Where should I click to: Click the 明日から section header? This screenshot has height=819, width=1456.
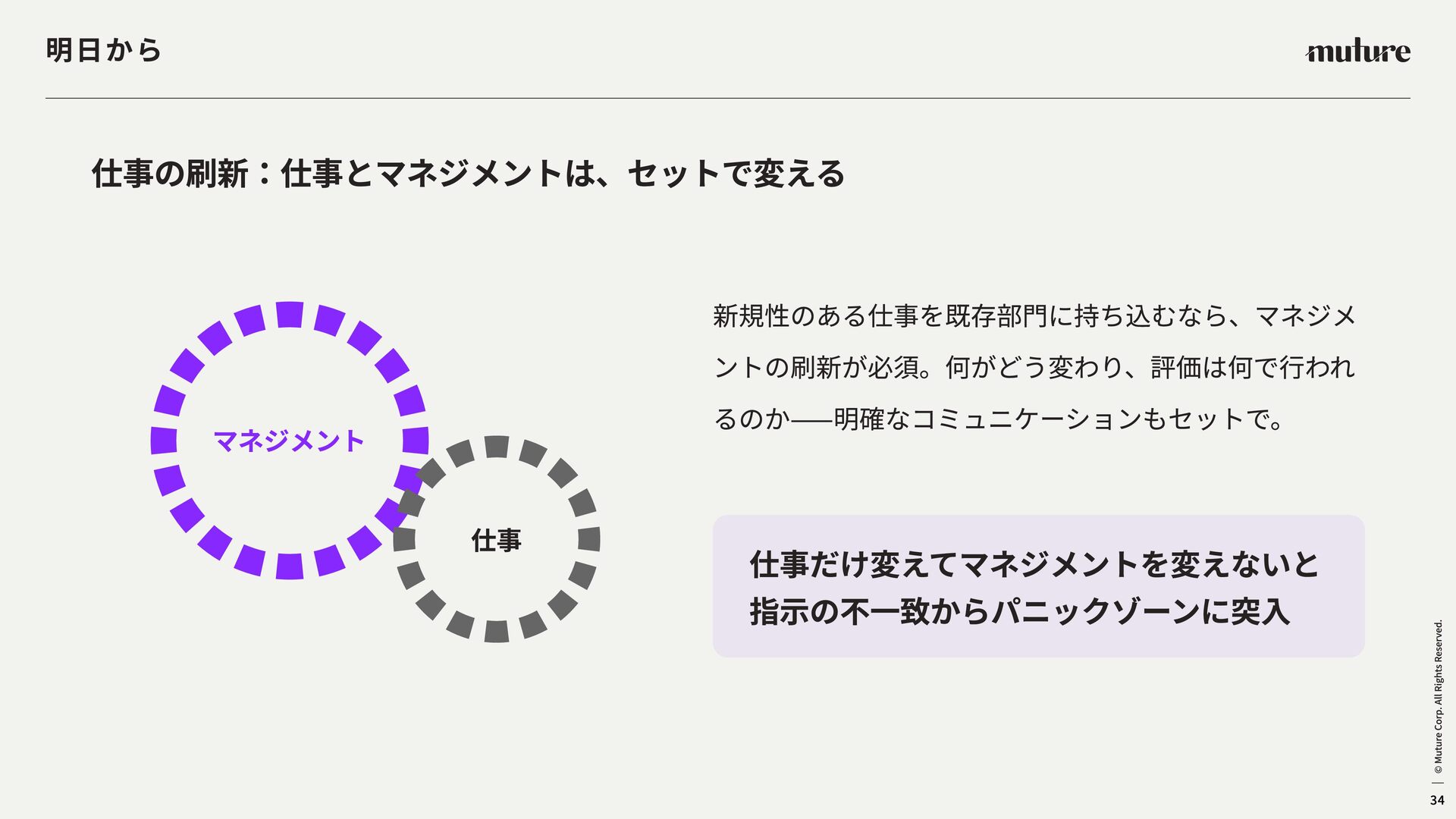104,51
